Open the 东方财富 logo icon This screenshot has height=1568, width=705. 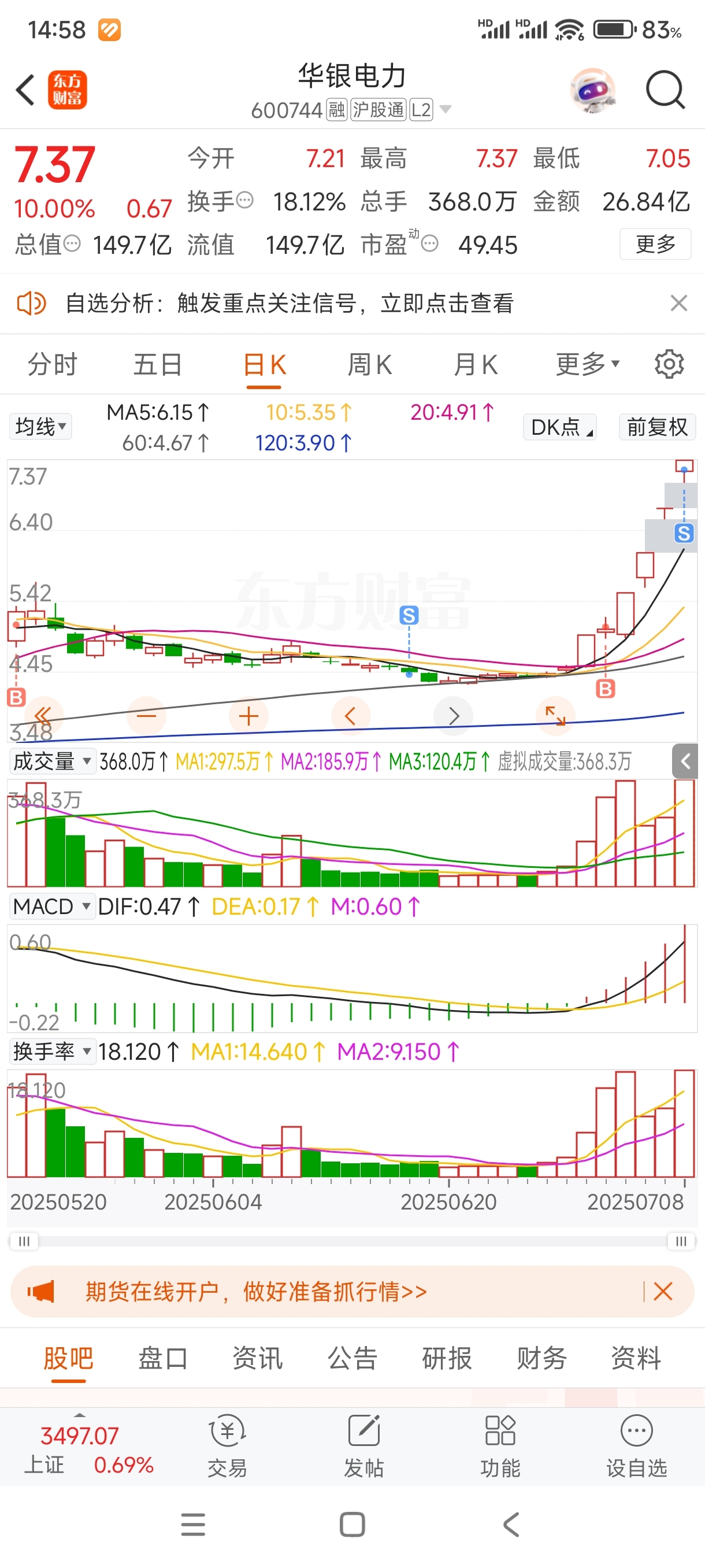click(68, 90)
